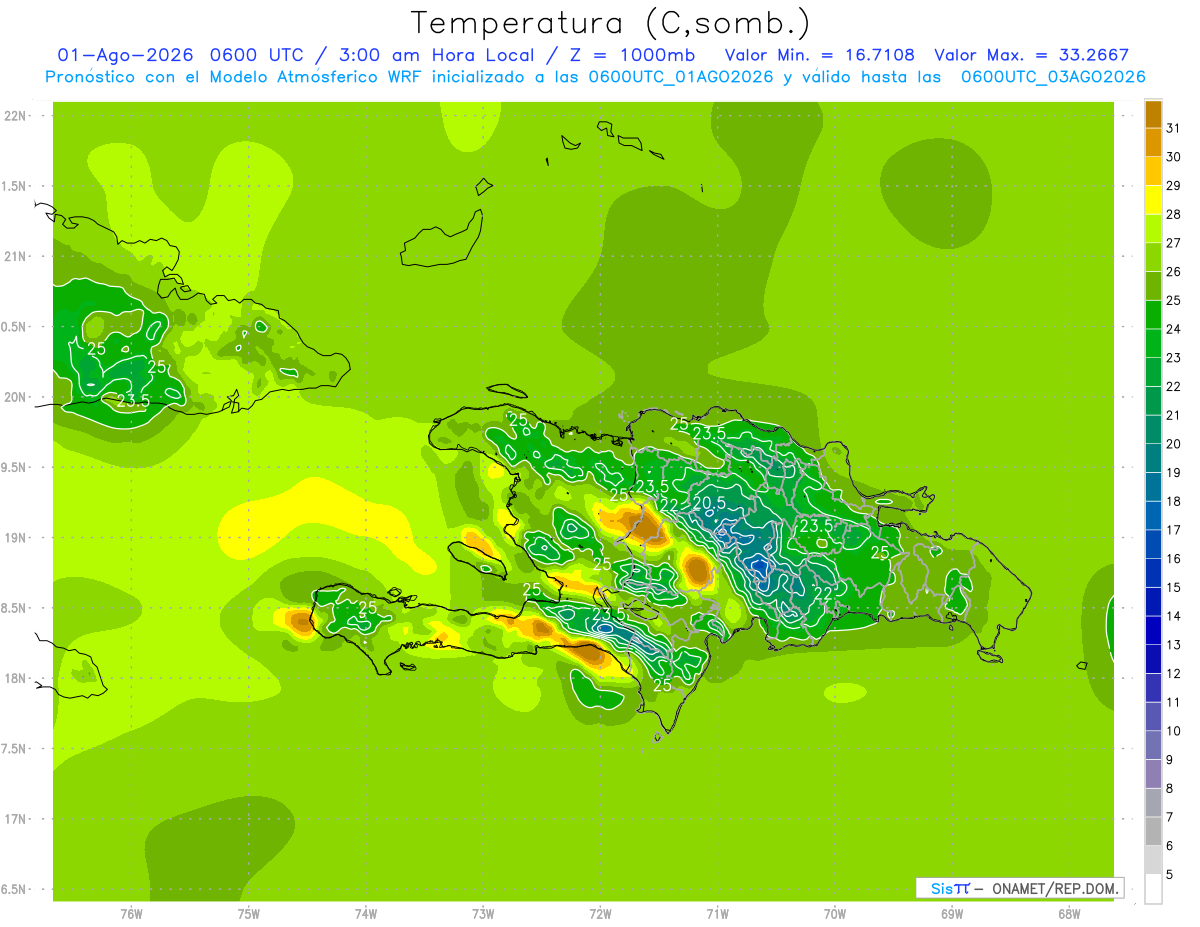
Task: Click the "70W" longitude label
Action: 835,914
